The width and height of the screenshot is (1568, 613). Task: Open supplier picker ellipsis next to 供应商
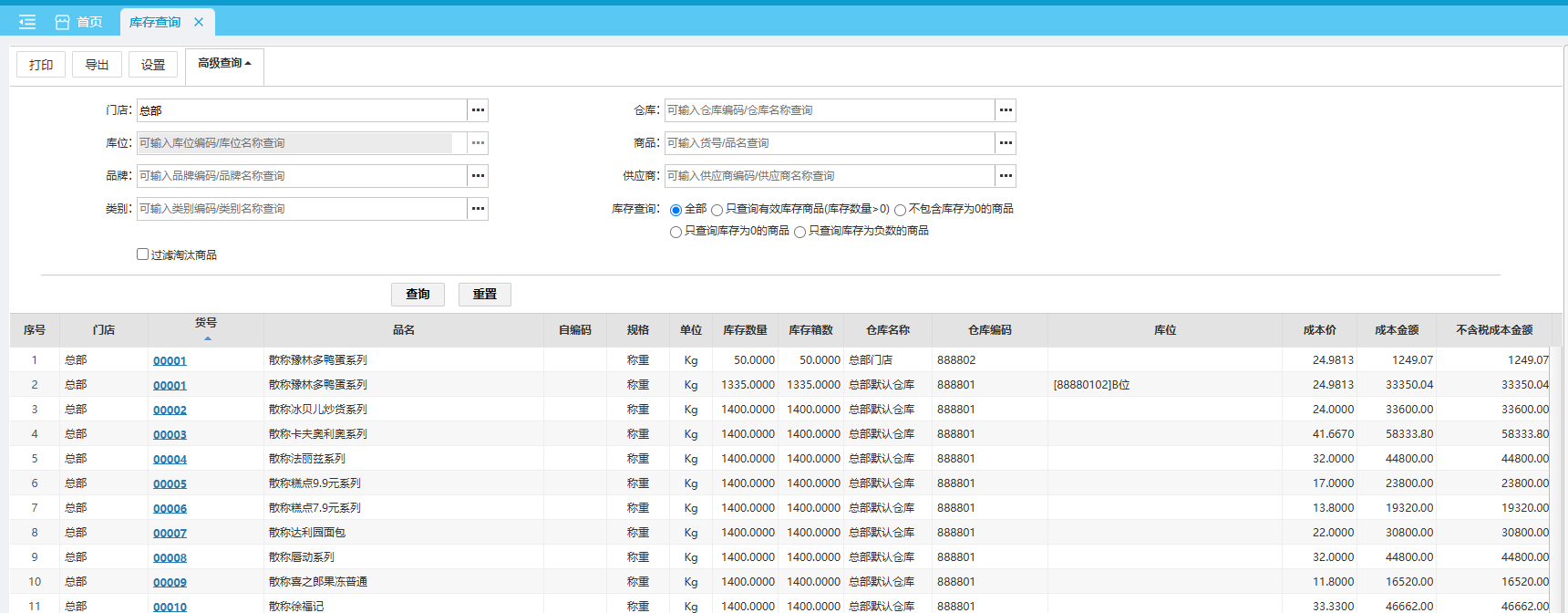tap(1006, 176)
